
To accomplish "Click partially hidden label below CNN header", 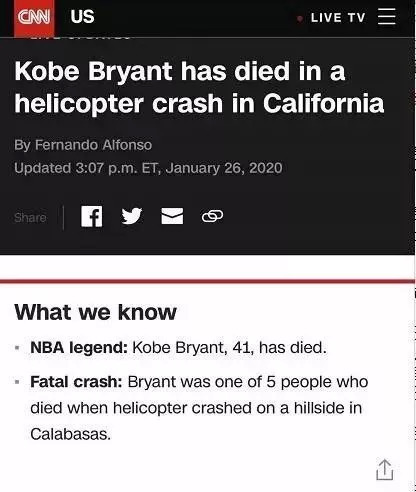I will 82,38.
